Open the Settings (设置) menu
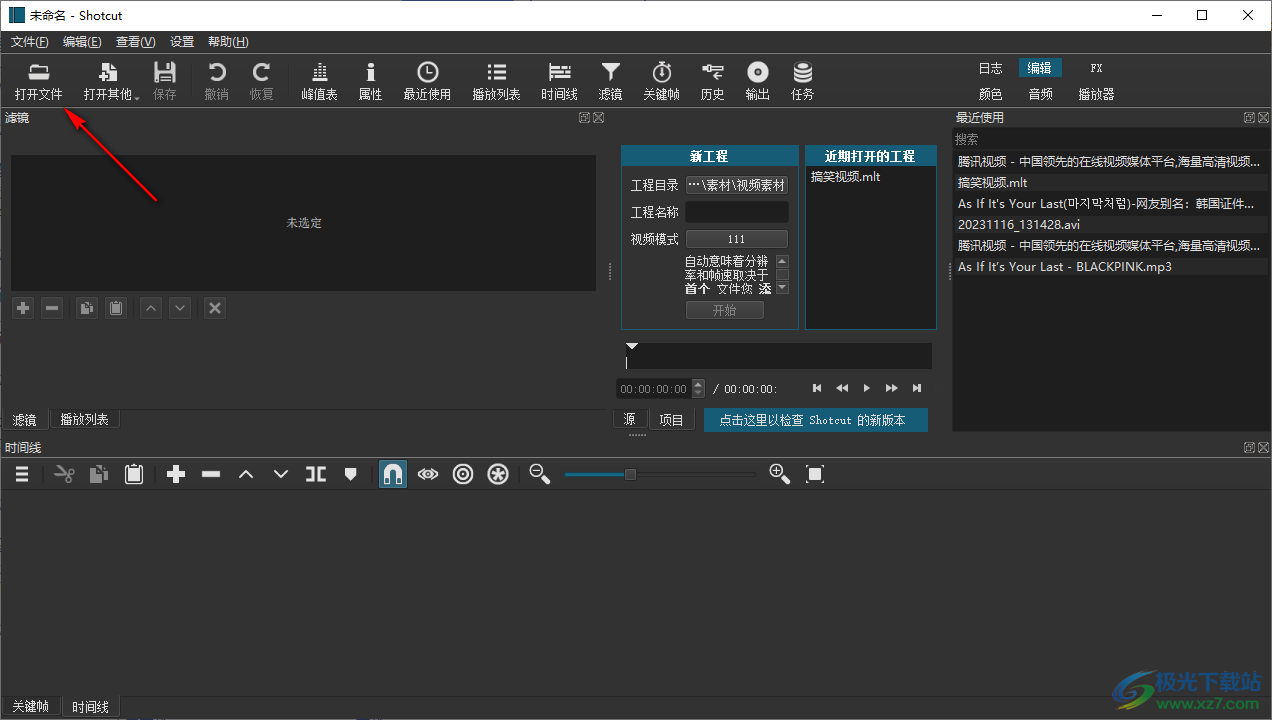The width and height of the screenshot is (1272, 720). [x=182, y=42]
